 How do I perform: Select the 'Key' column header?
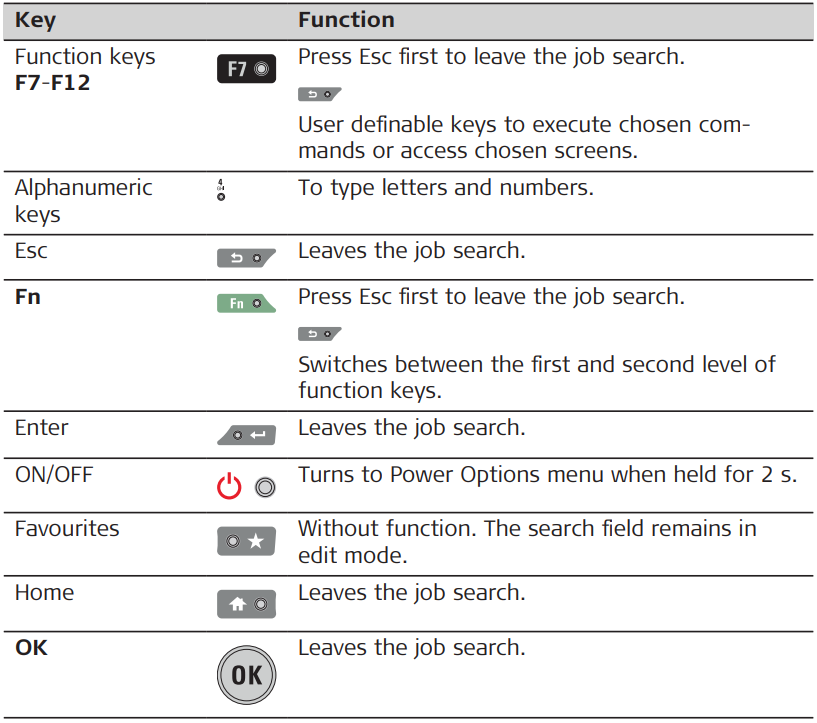point(36,20)
